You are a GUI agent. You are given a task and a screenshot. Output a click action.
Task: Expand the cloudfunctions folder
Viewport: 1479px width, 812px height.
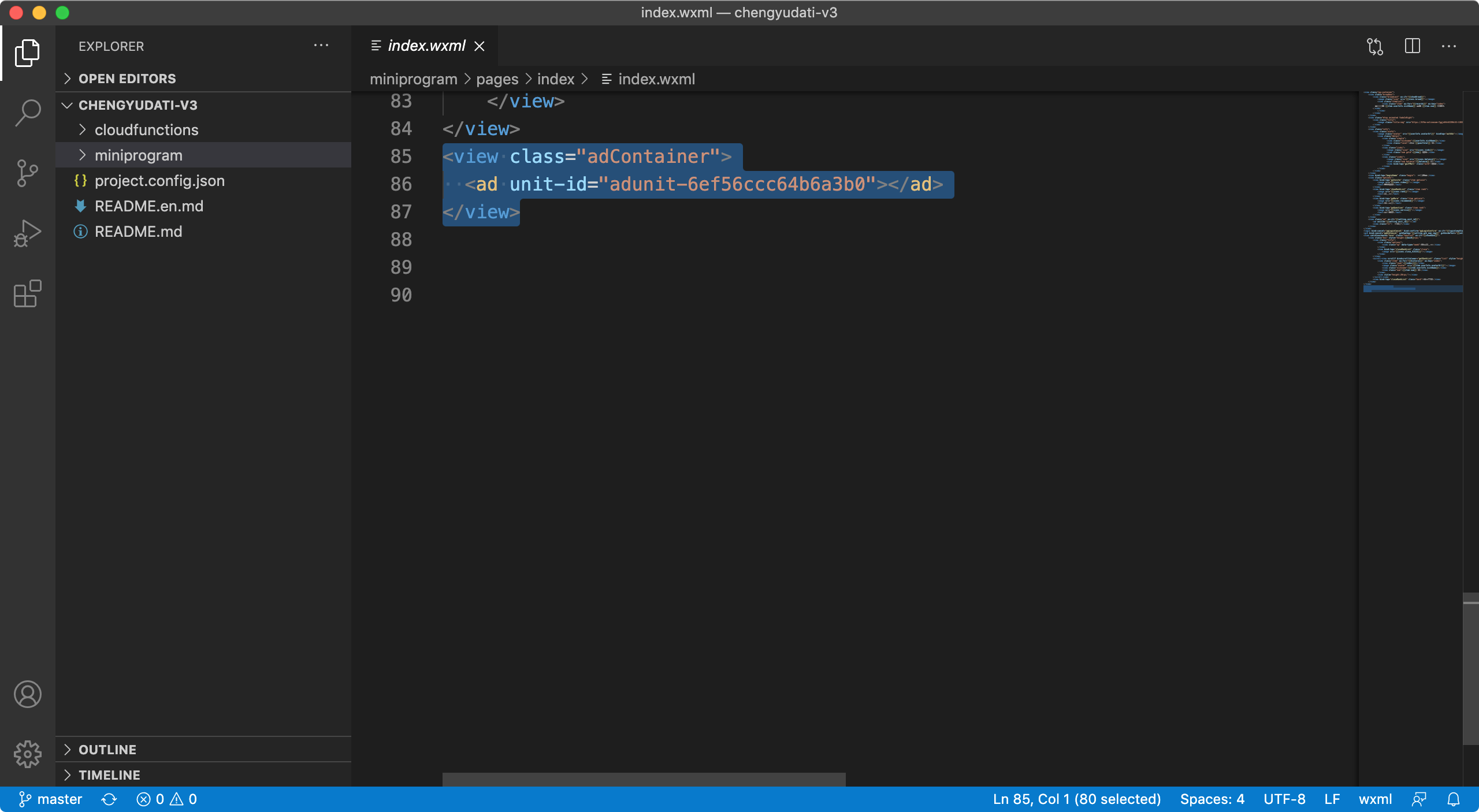click(146, 130)
